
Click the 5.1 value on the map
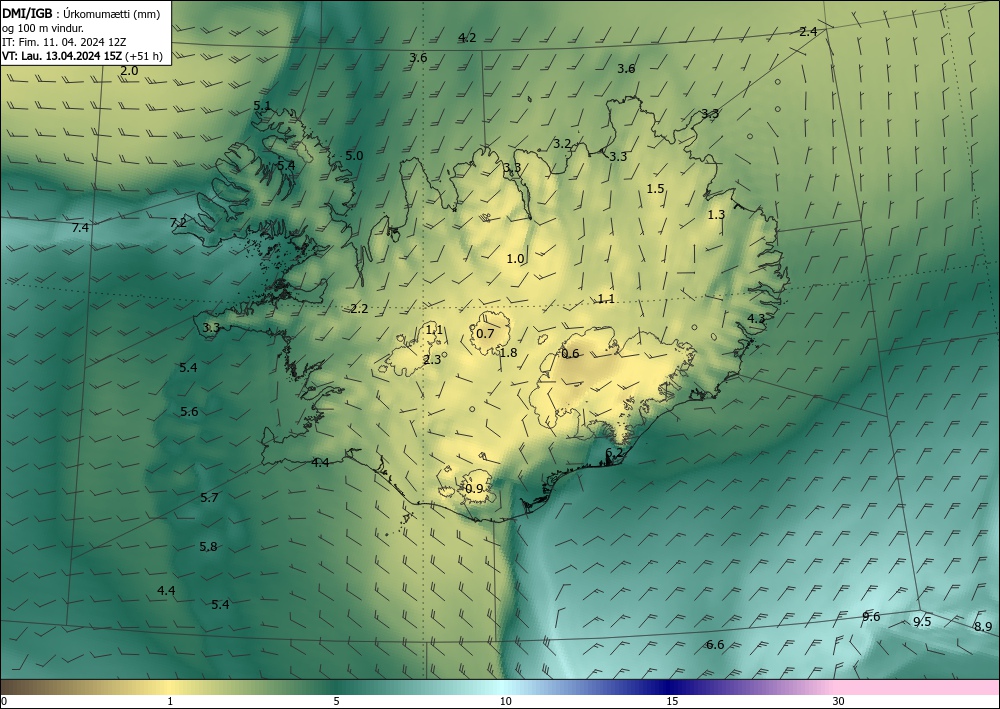pyautogui.click(x=262, y=106)
